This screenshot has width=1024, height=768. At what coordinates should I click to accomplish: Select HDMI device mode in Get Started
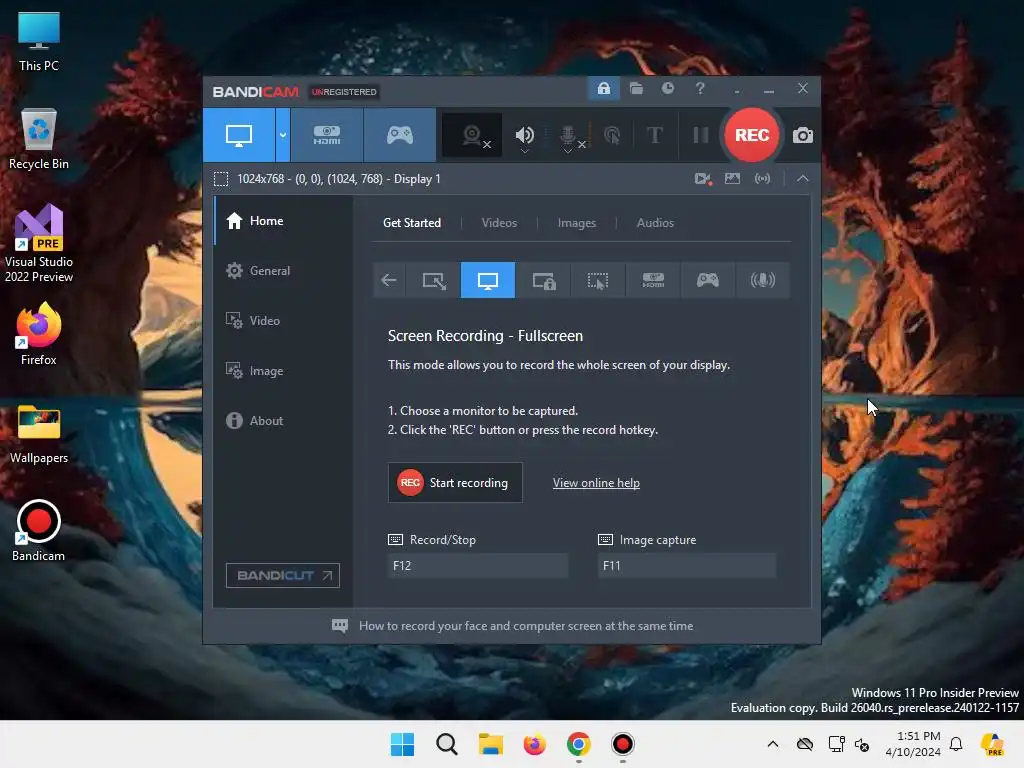653,280
